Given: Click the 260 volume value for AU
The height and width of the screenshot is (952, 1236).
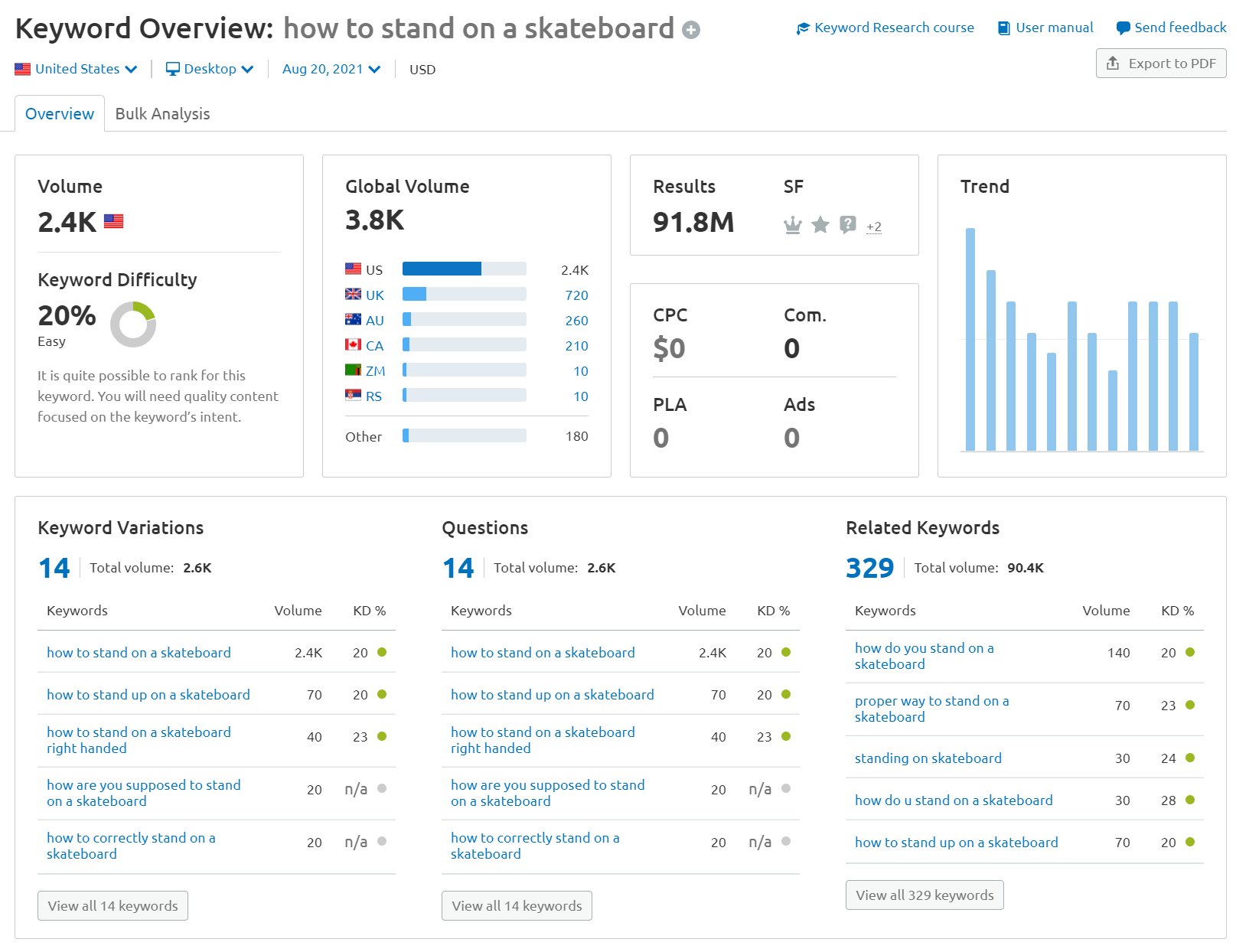Looking at the screenshot, I should pyautogui.click(x=577, y=321).
